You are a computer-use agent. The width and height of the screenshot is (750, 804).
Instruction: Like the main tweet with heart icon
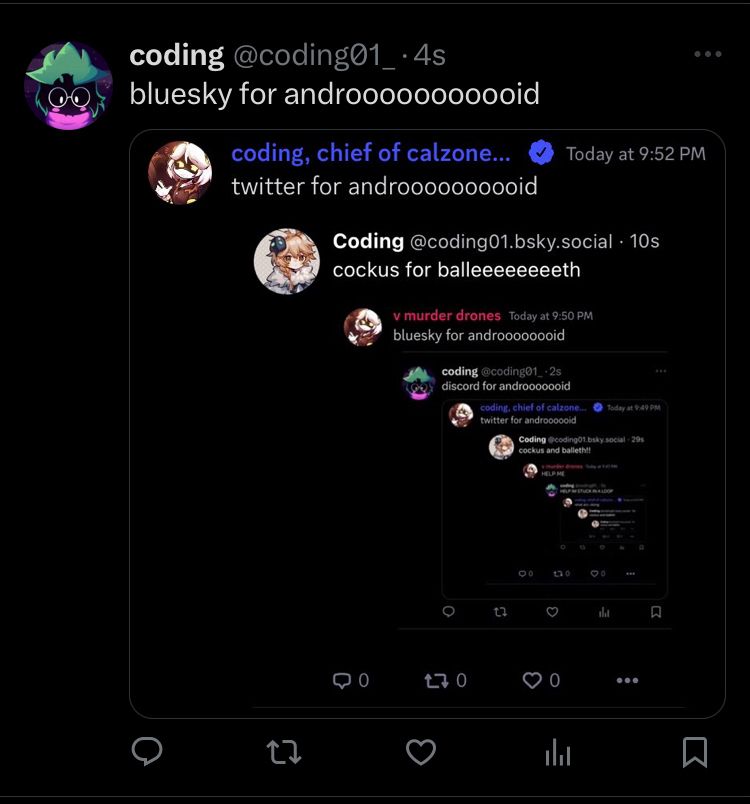pos(421,752)
